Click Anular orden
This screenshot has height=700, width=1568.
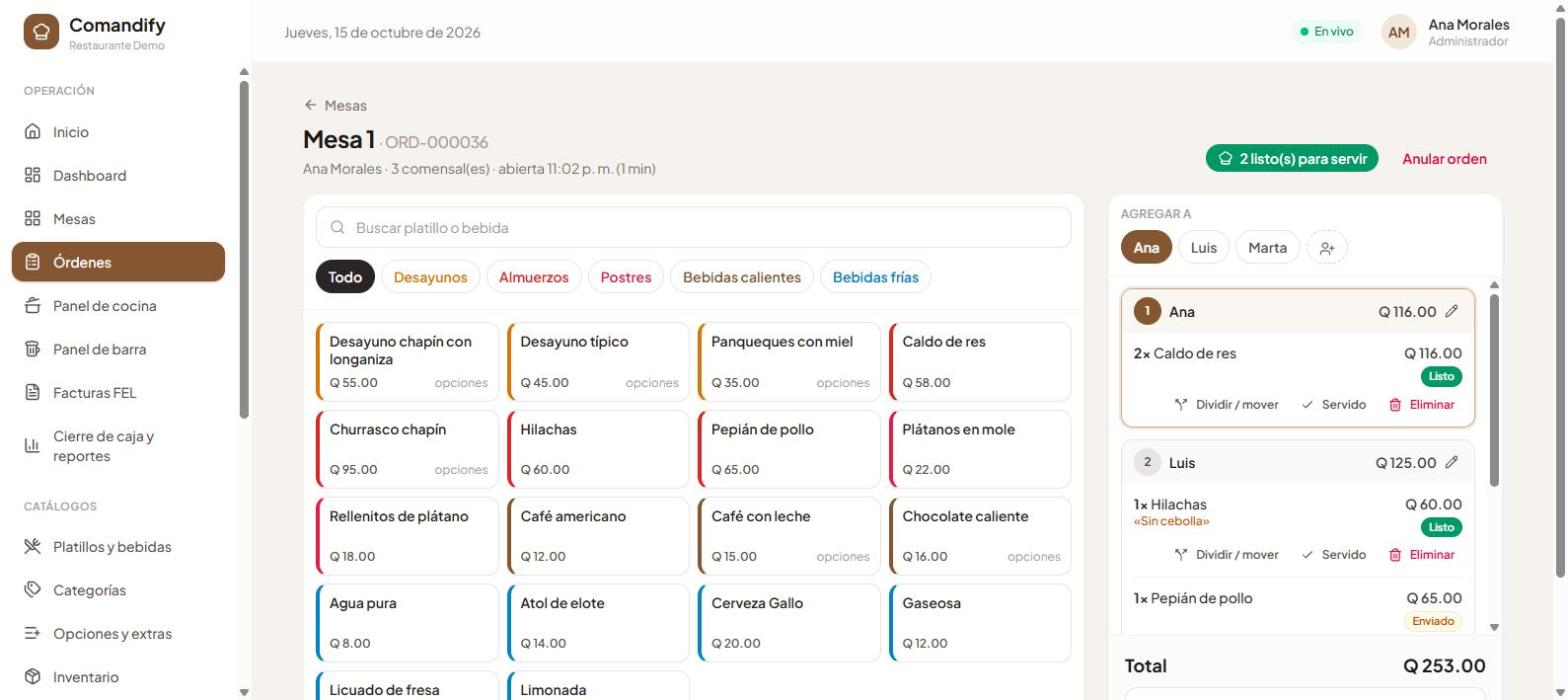point(1444,159)
